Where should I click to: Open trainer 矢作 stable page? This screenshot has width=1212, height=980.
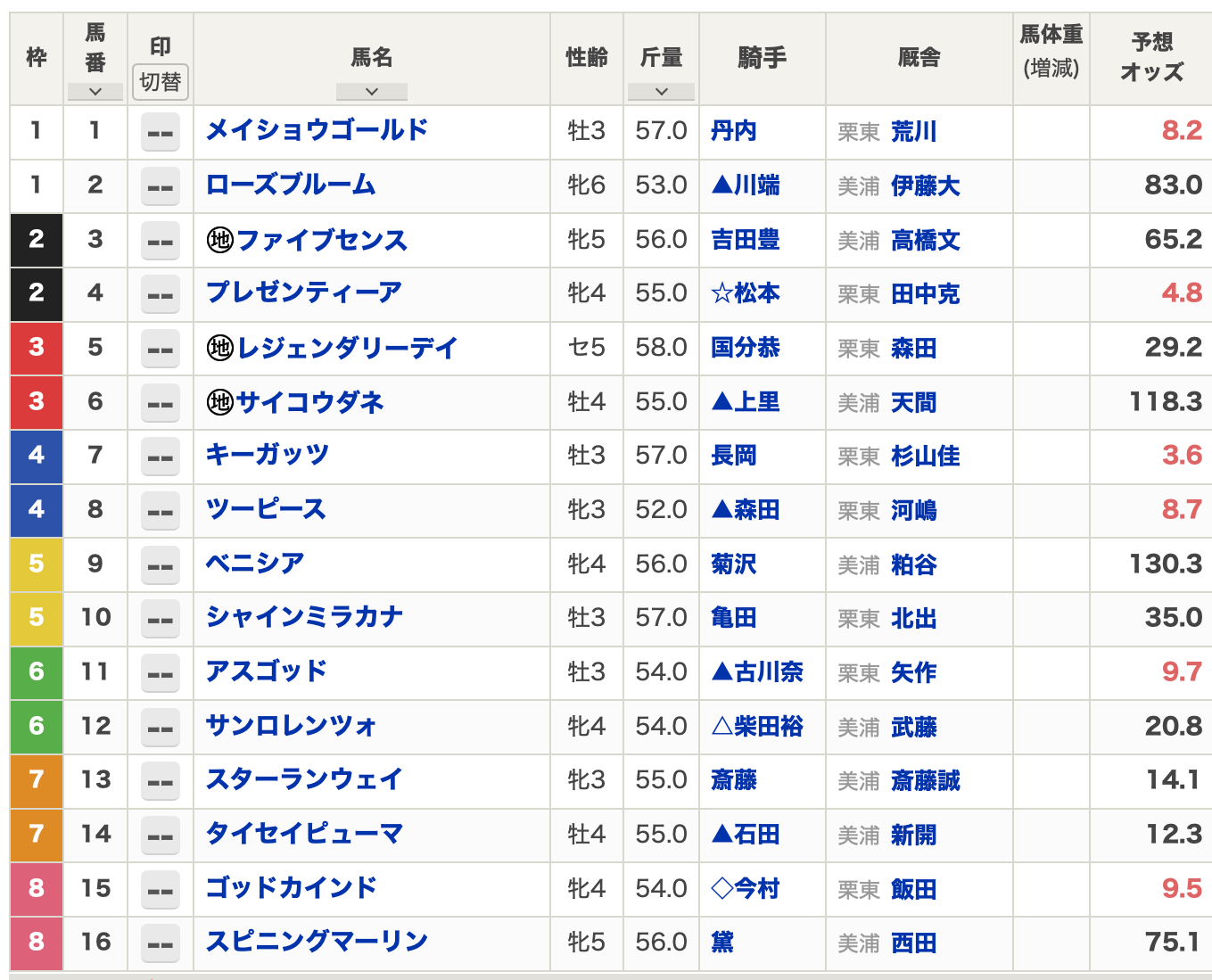(913, 672)
